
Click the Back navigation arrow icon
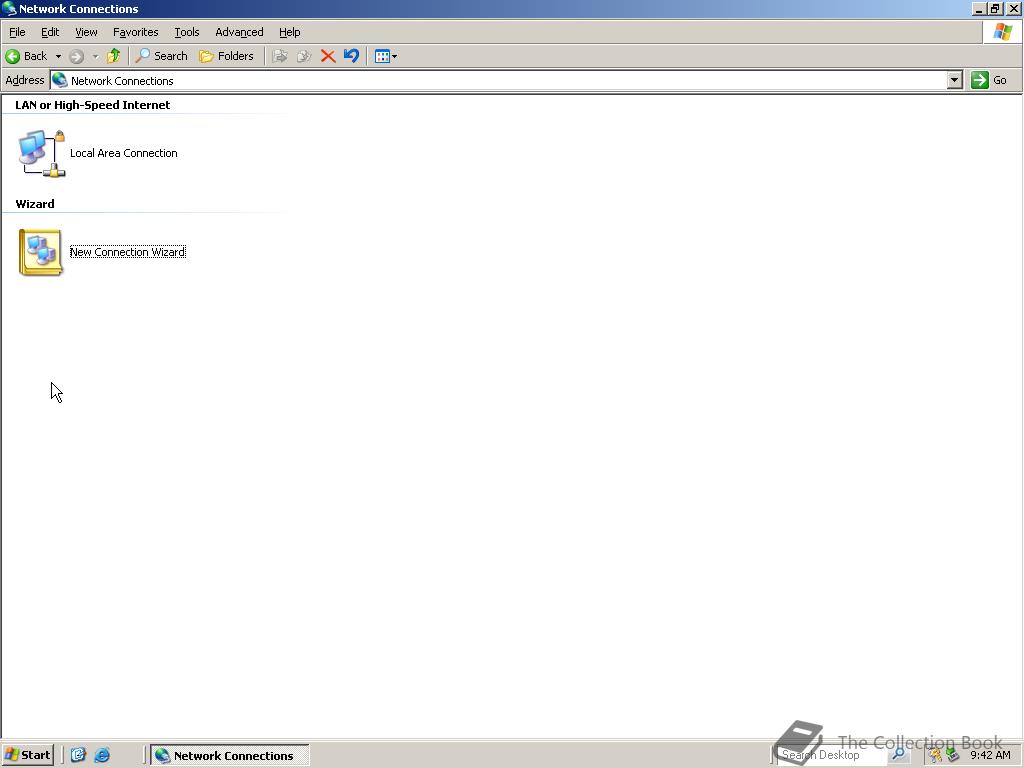12,56
